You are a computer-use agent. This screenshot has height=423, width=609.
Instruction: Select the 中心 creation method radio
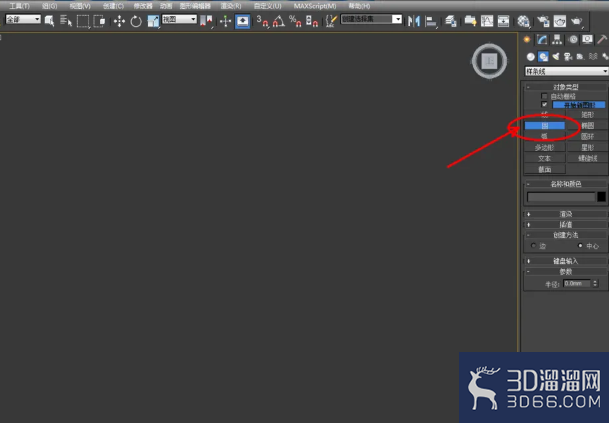click(580, 245)
